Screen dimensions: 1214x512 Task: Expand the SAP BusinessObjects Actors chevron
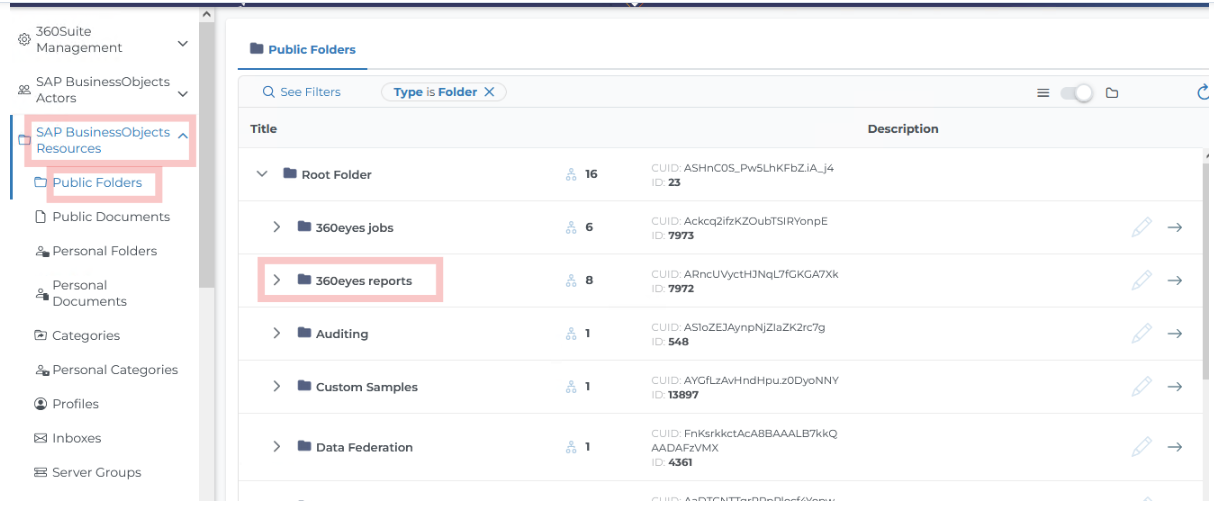tap(182, 94)
